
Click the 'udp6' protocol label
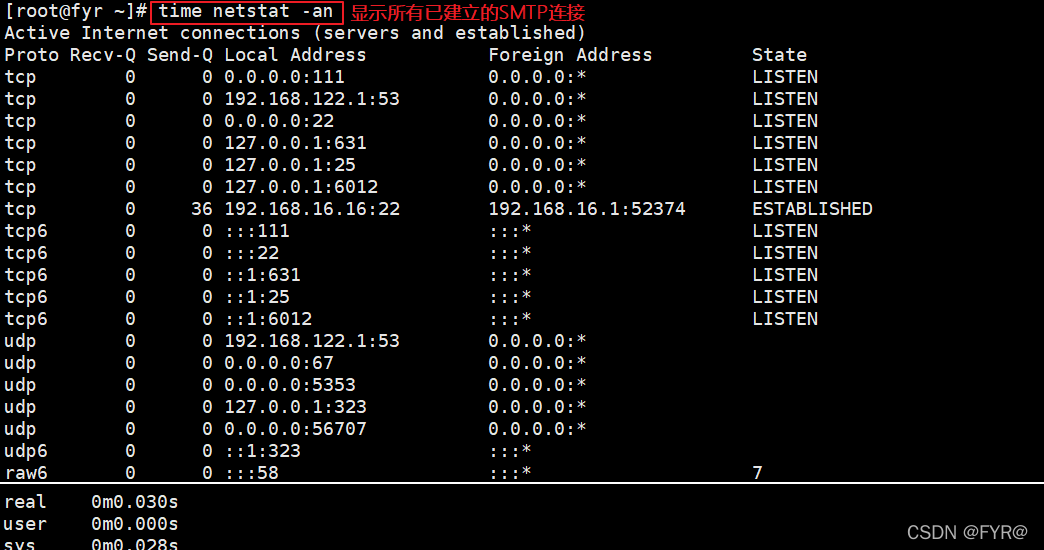(26, 451)
